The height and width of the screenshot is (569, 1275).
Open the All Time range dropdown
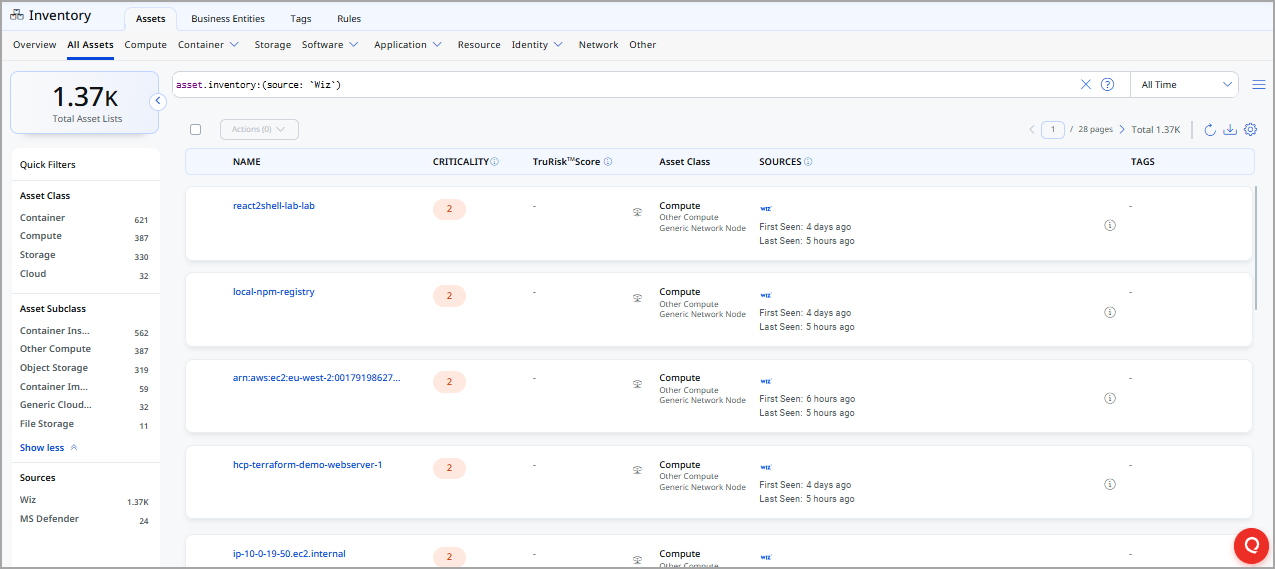[1184, 85]
